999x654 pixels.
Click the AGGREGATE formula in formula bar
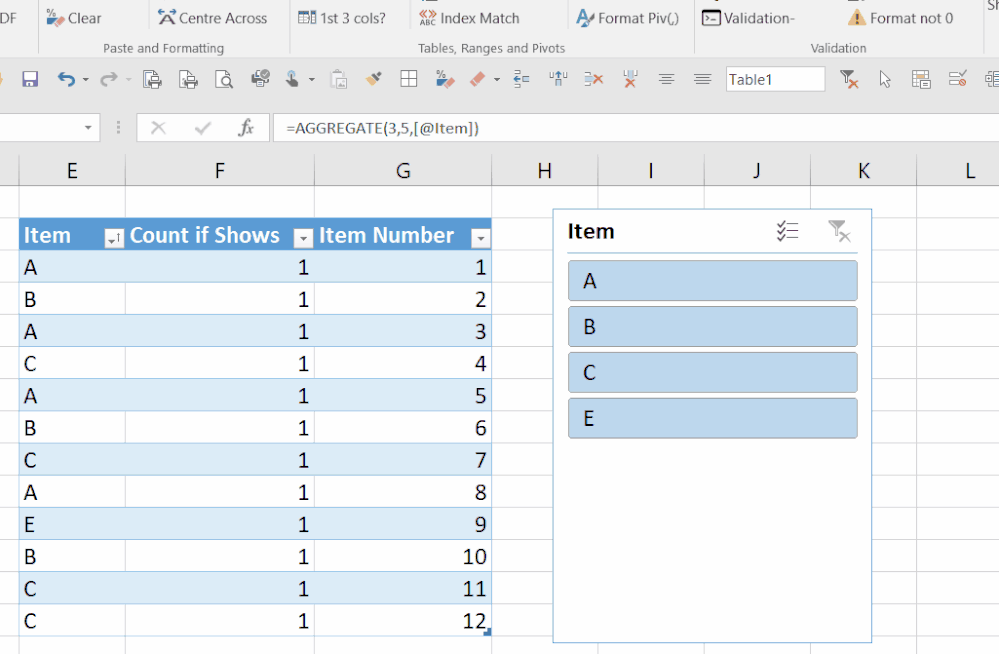pyautogui.click(x=382, y=128)
